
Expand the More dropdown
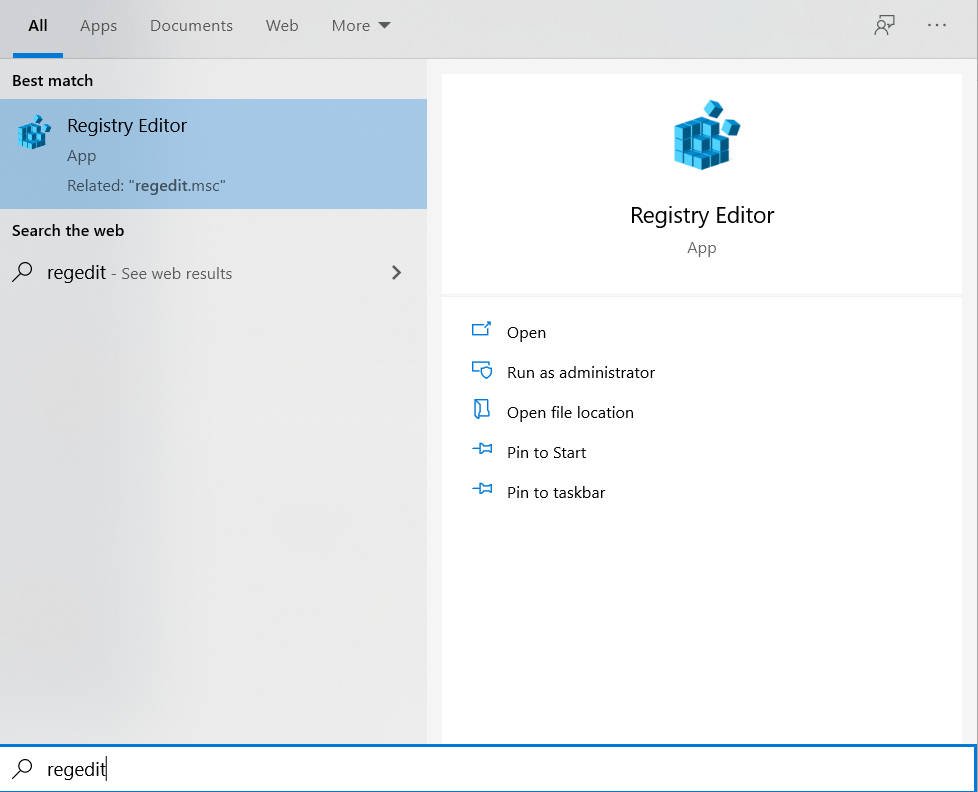[x=361, y=26]
